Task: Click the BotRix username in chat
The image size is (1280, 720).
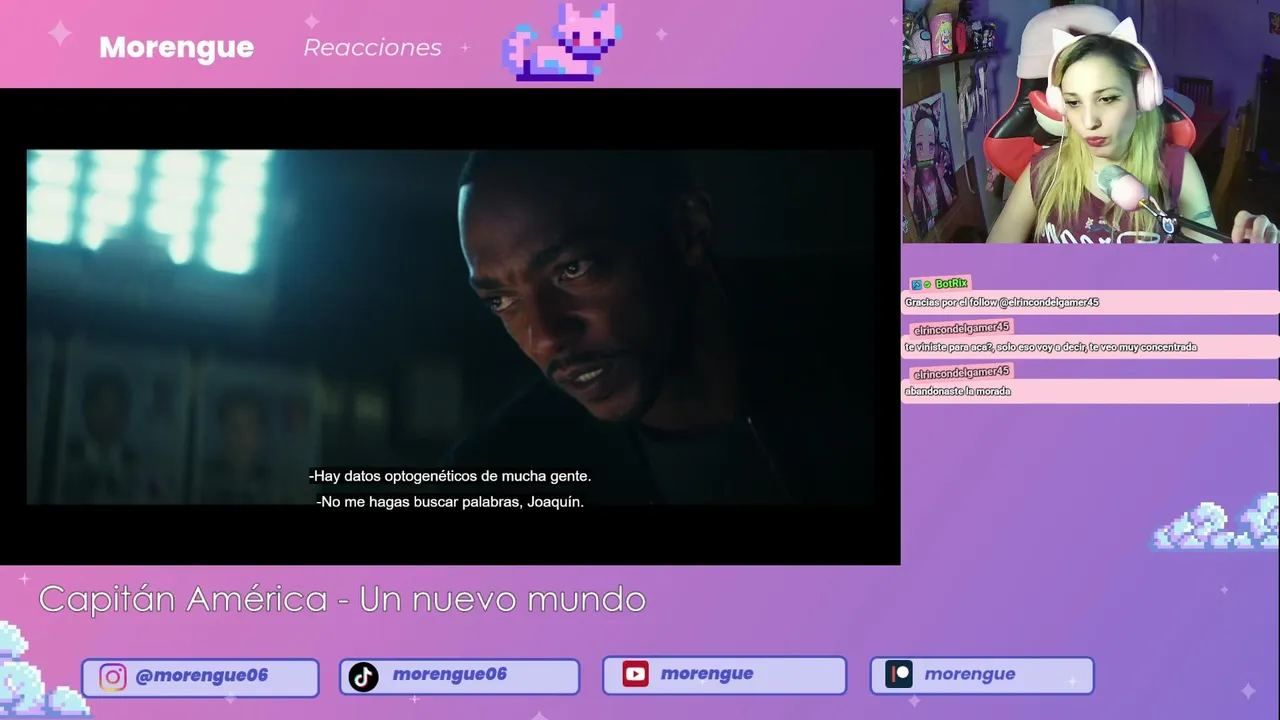Action: tap(951, 284)
